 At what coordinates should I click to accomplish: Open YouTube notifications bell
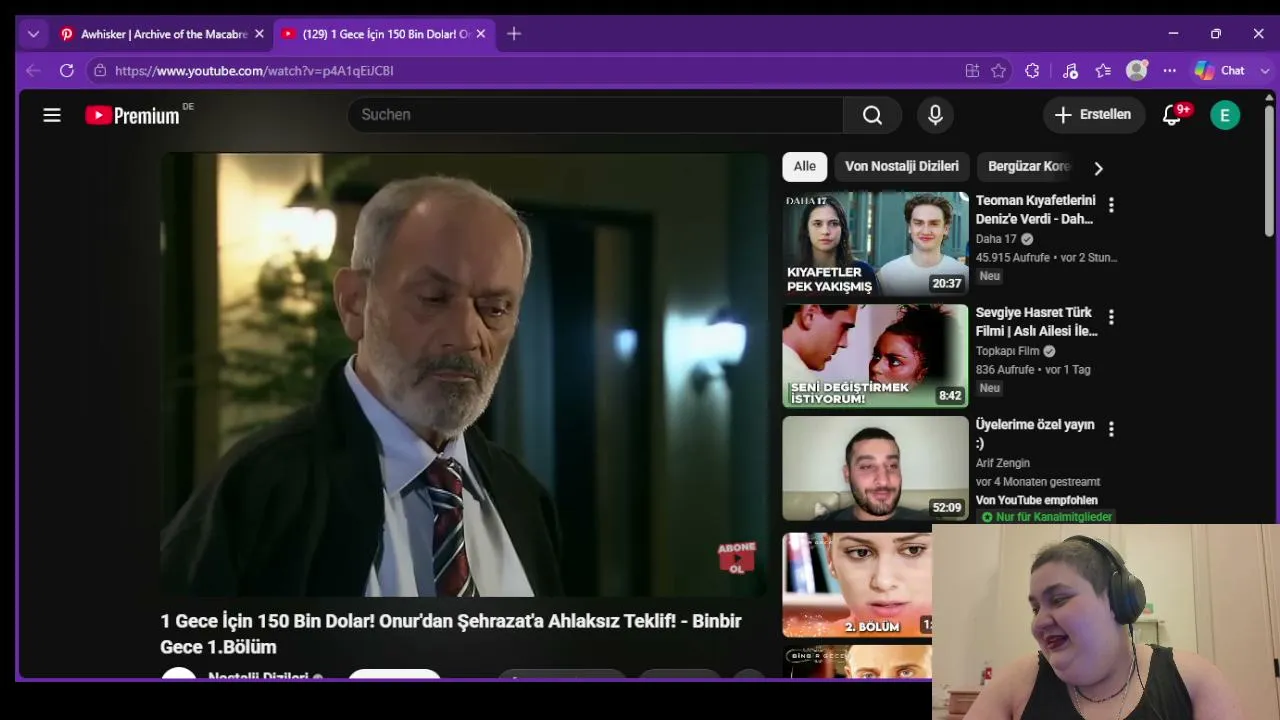click(1172, 115)
